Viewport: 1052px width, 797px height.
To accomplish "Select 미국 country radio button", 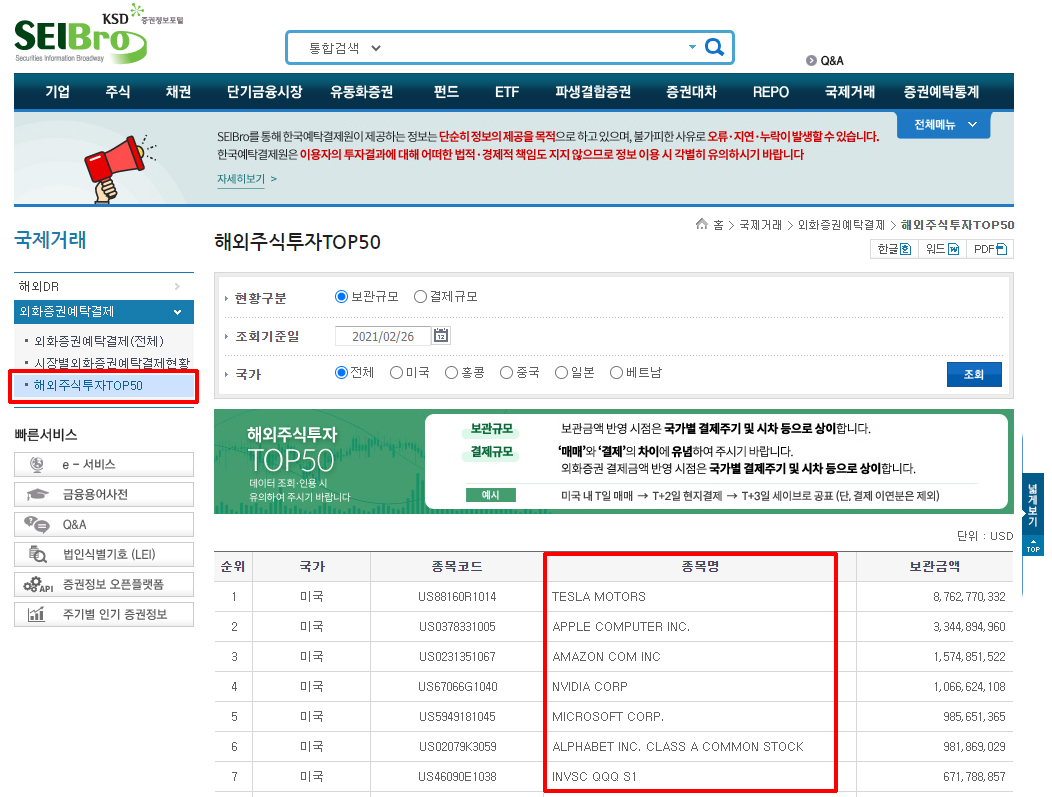I will click(396, 372).
